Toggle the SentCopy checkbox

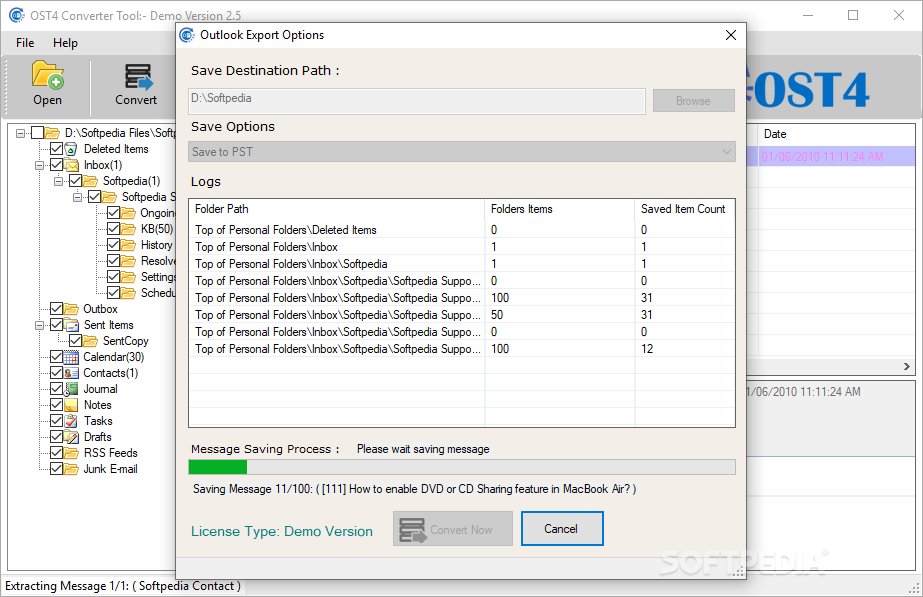(x=75, y=340)
